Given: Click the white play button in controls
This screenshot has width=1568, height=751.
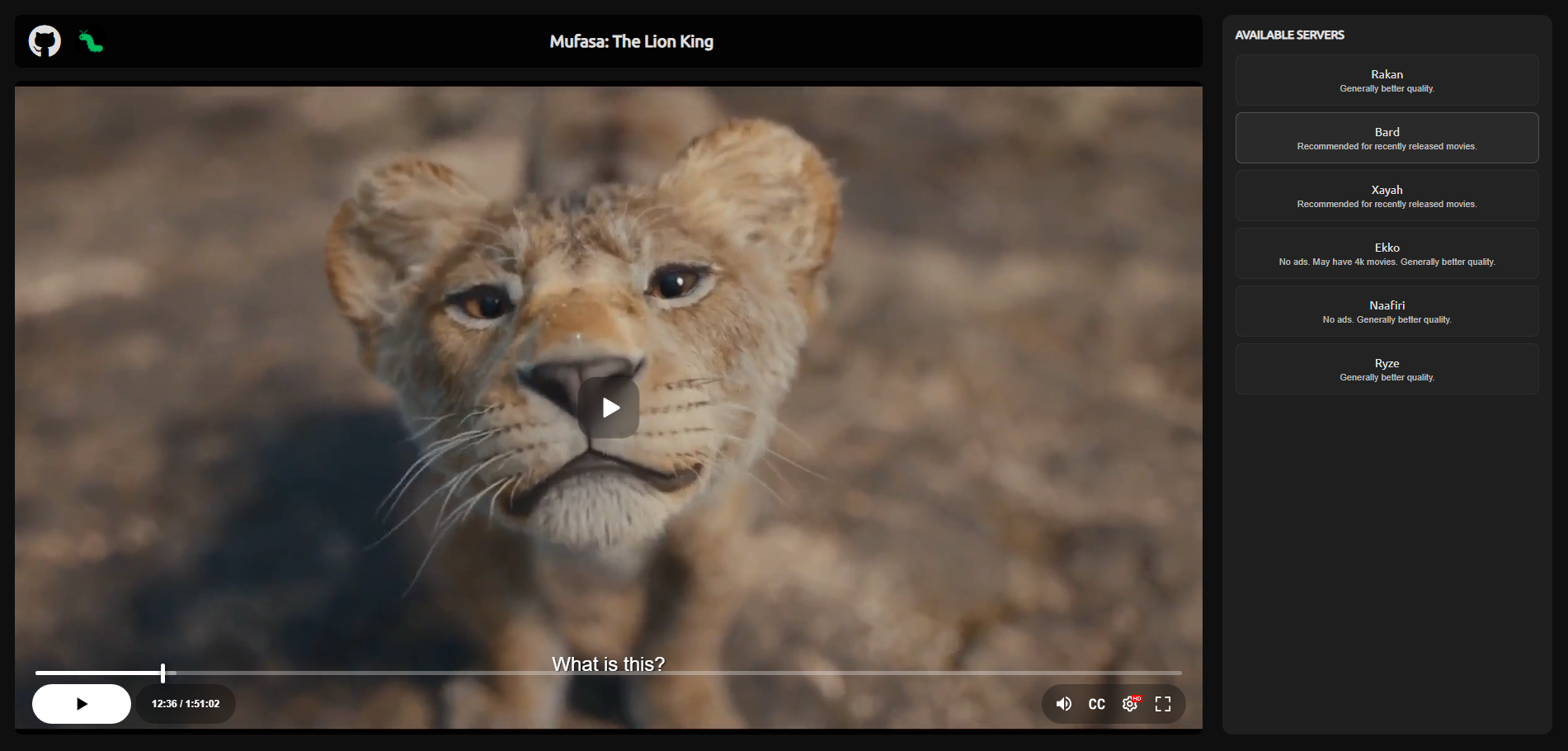Looking at the screenshot, I should pos(82,704).
